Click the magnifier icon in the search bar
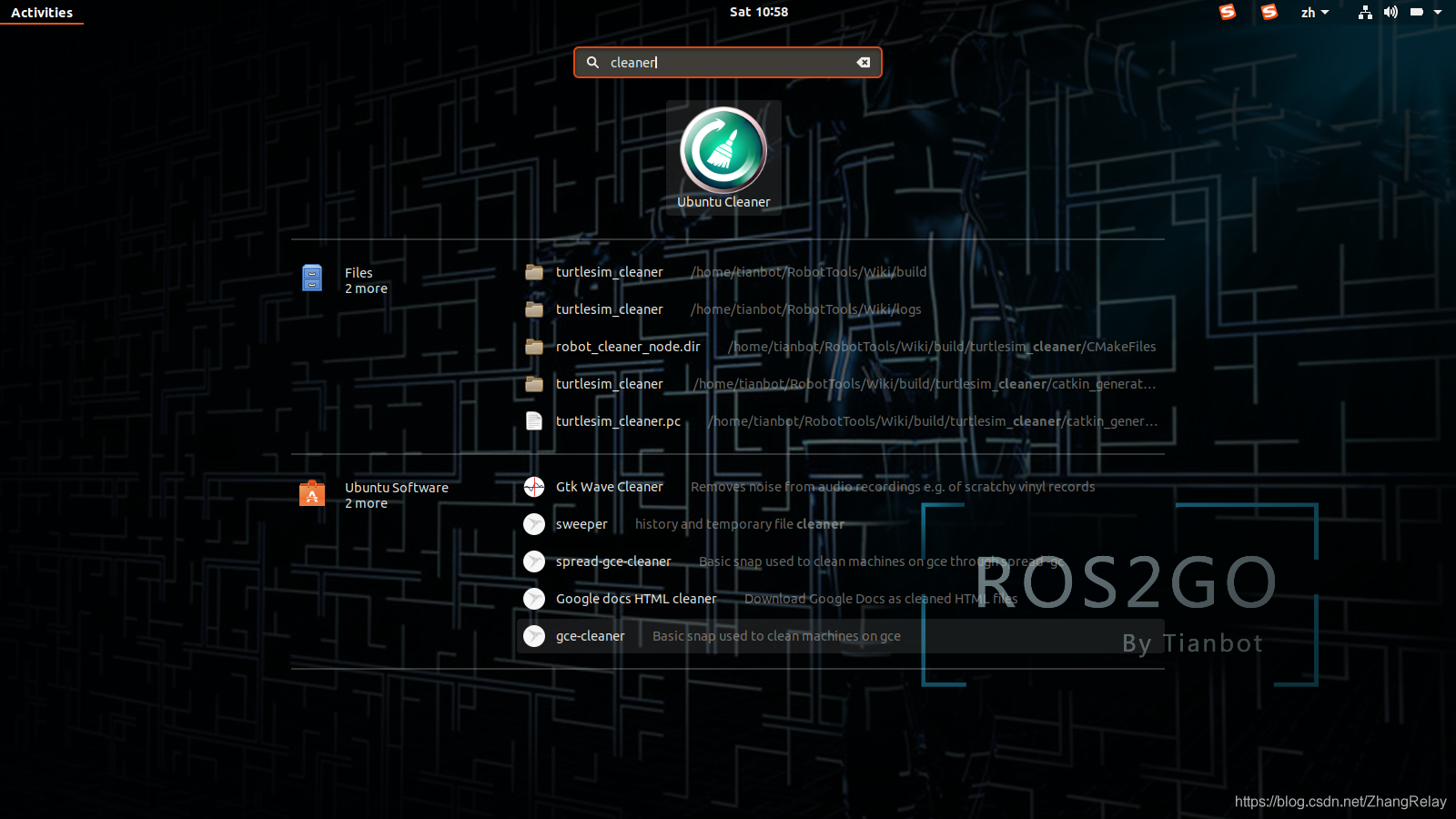Screen dimensions: 1456x819 coord(592,63)
